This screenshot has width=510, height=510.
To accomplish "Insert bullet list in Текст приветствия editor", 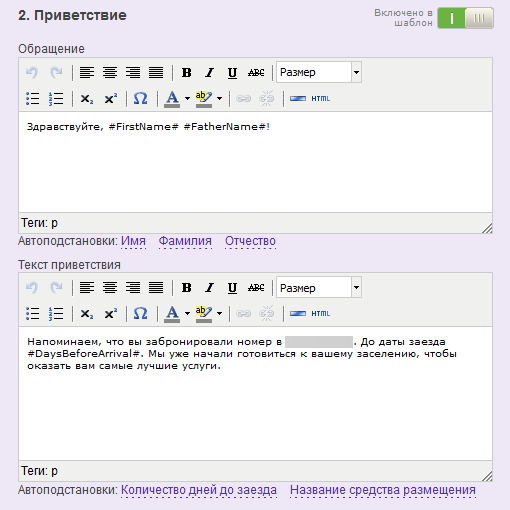I will pyautogui.click(x=33, y=313).
